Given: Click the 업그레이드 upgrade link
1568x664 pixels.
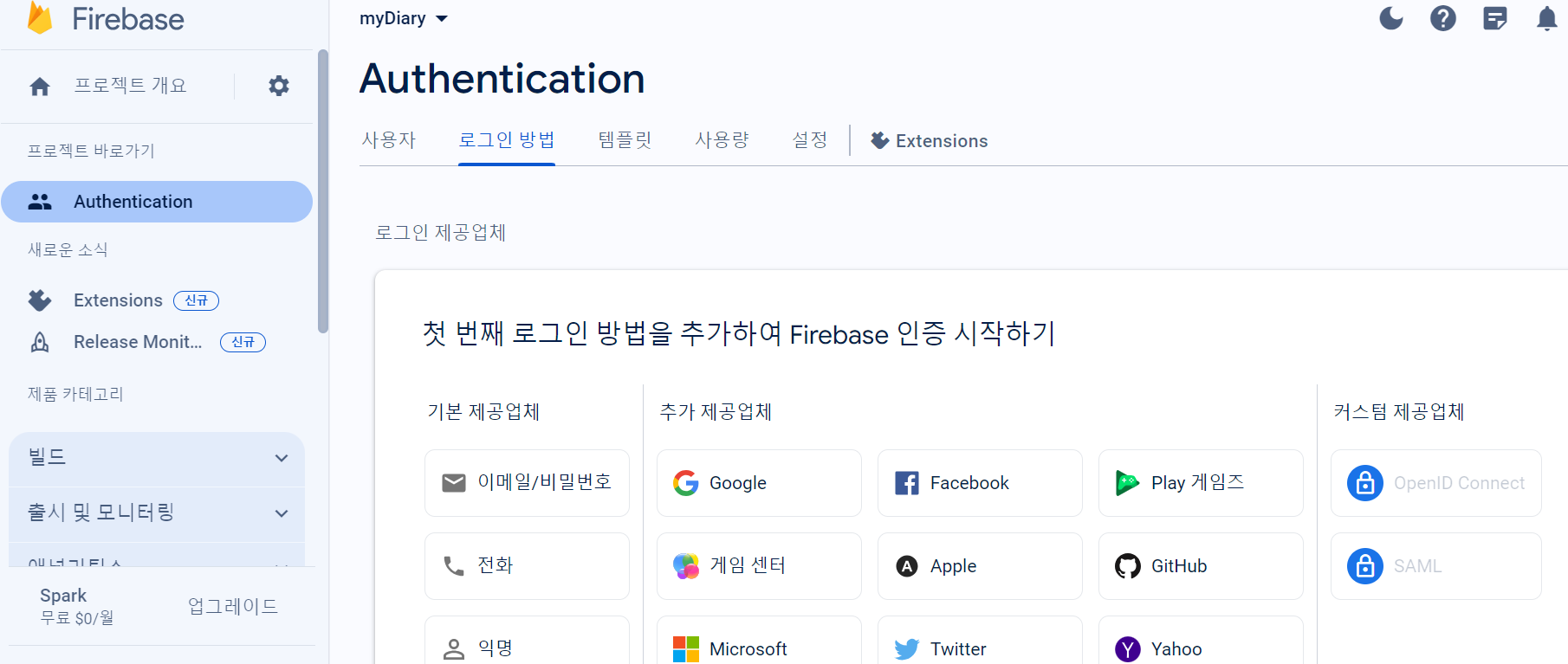Looking at the screenshot, I should tap(233, 606).
